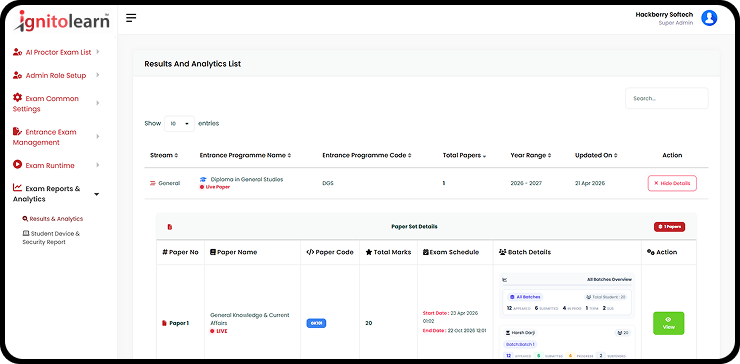
Task: Click the star icon in Total Marks header
Action: (369, 252)
